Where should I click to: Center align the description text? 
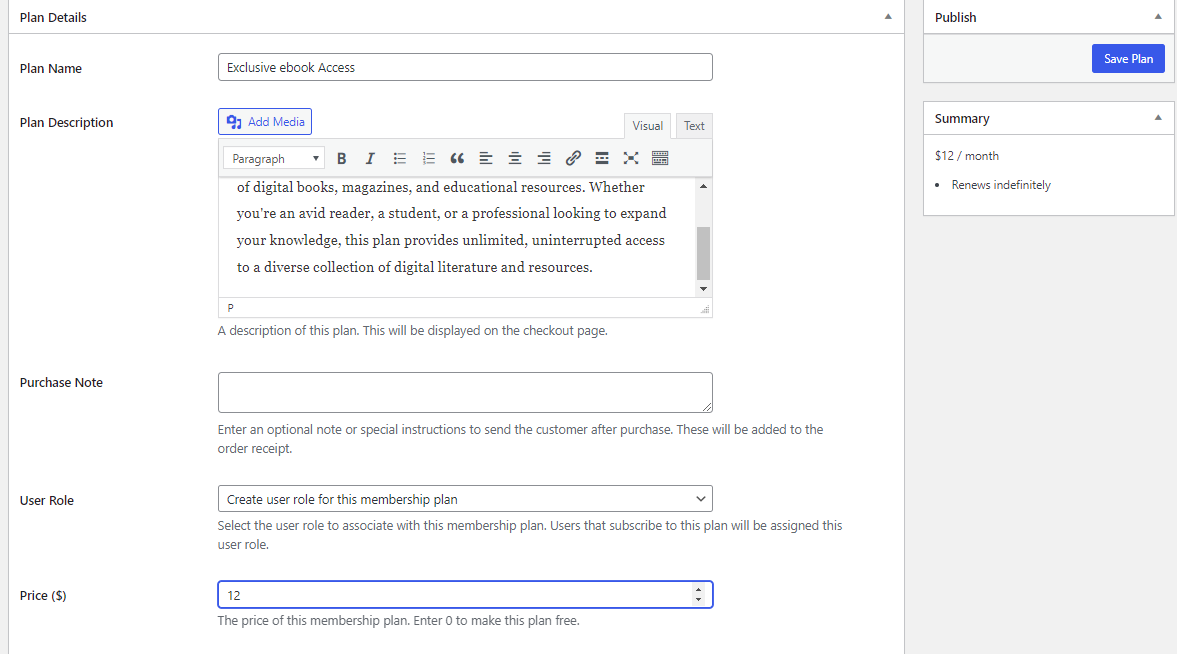point(515,158)
